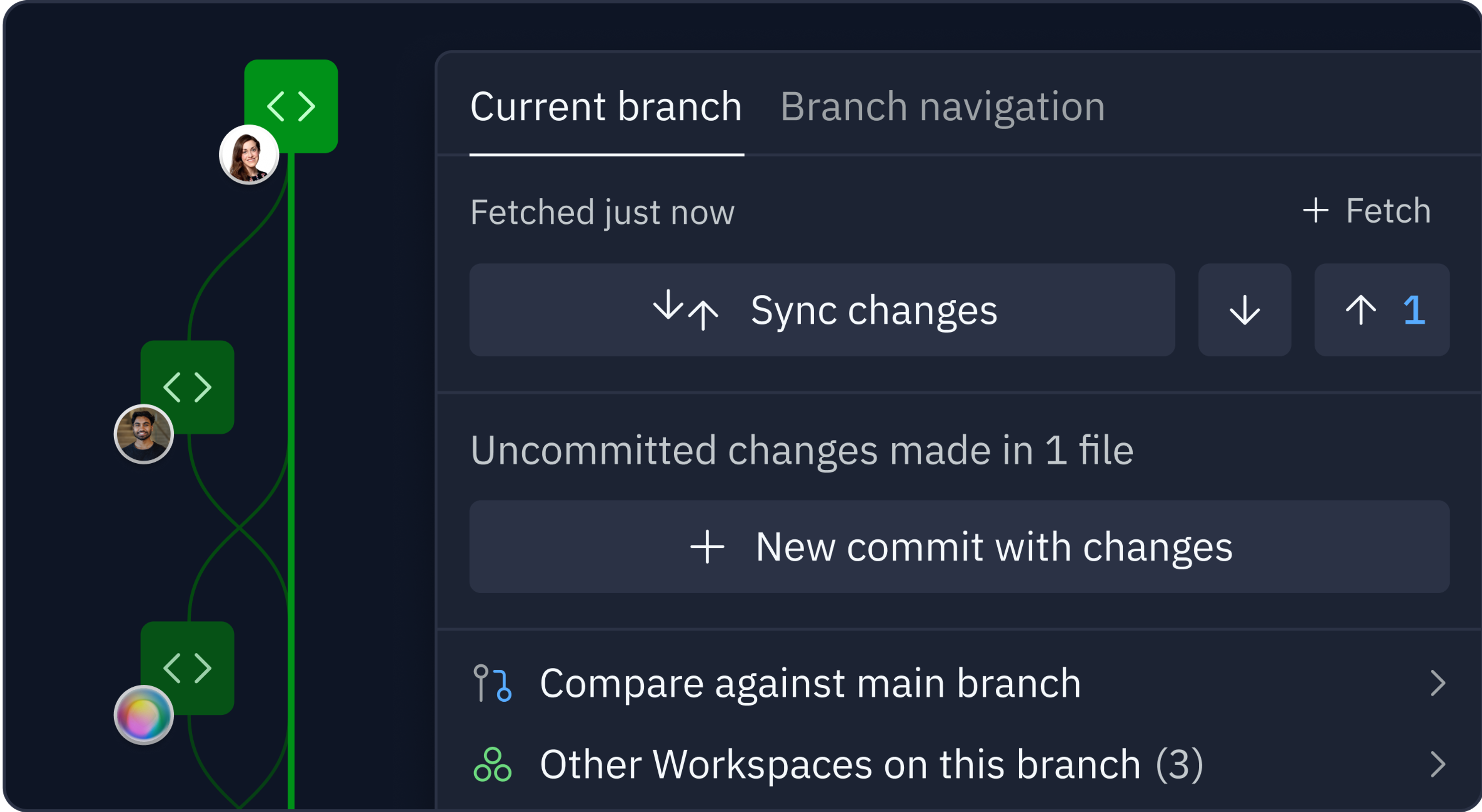
Task: Pull changes with the down arrow button
Action: coord(1244,310)
